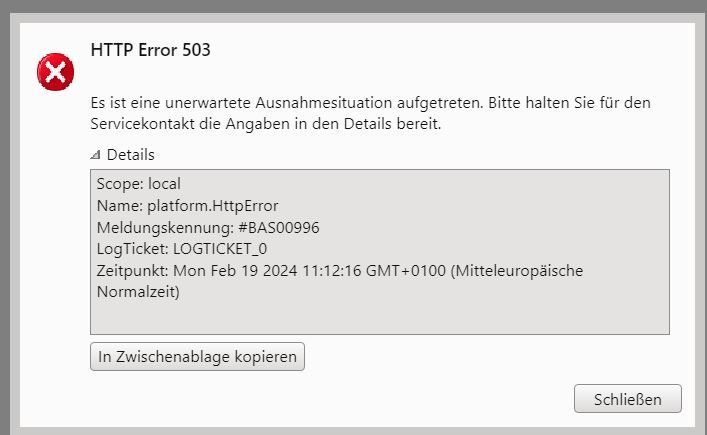Click the Meldungskennung label
Image resolution: width=707 pixels, height=435 pixels.
(165, 228)
